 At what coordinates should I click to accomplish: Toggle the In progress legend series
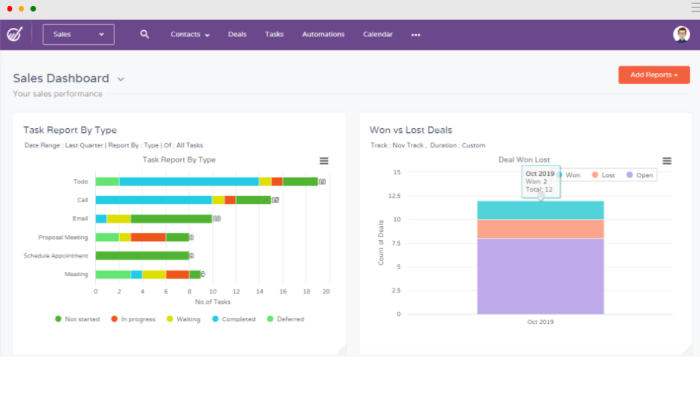coord(135,319)
